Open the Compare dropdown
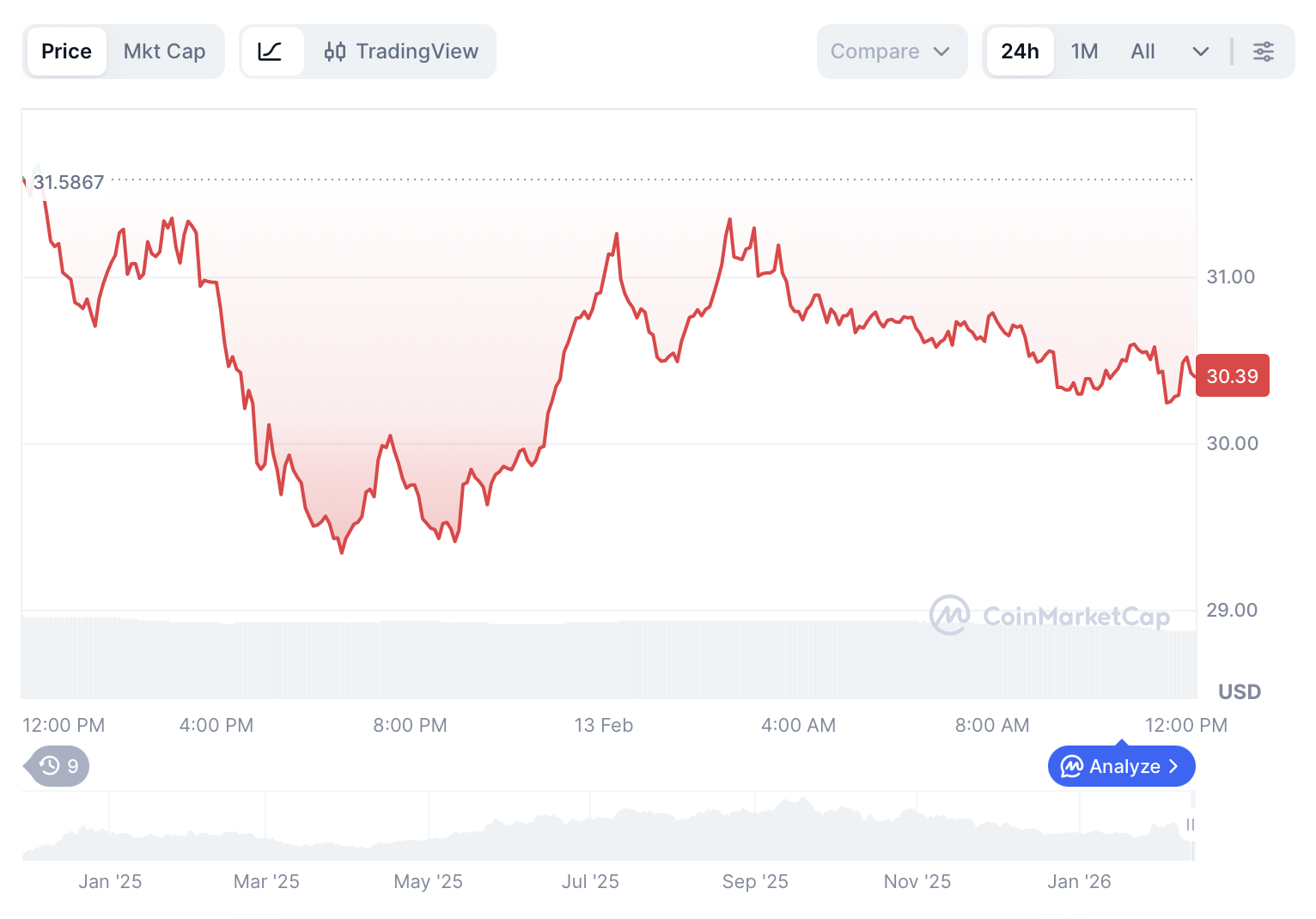This screenshot has width=1316, height=919. pos(891,52)
